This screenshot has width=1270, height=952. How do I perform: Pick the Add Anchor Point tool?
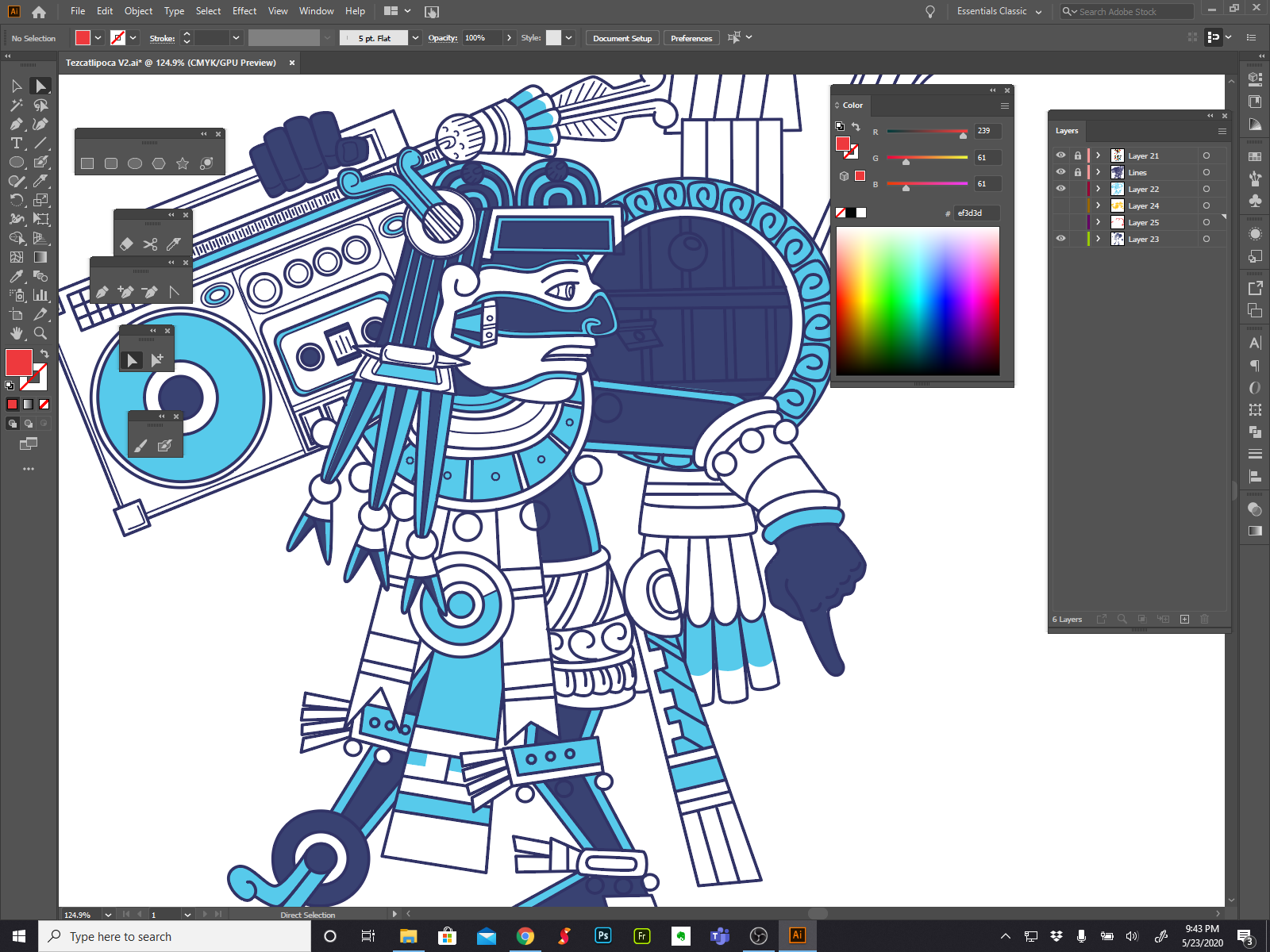[125, 292]
